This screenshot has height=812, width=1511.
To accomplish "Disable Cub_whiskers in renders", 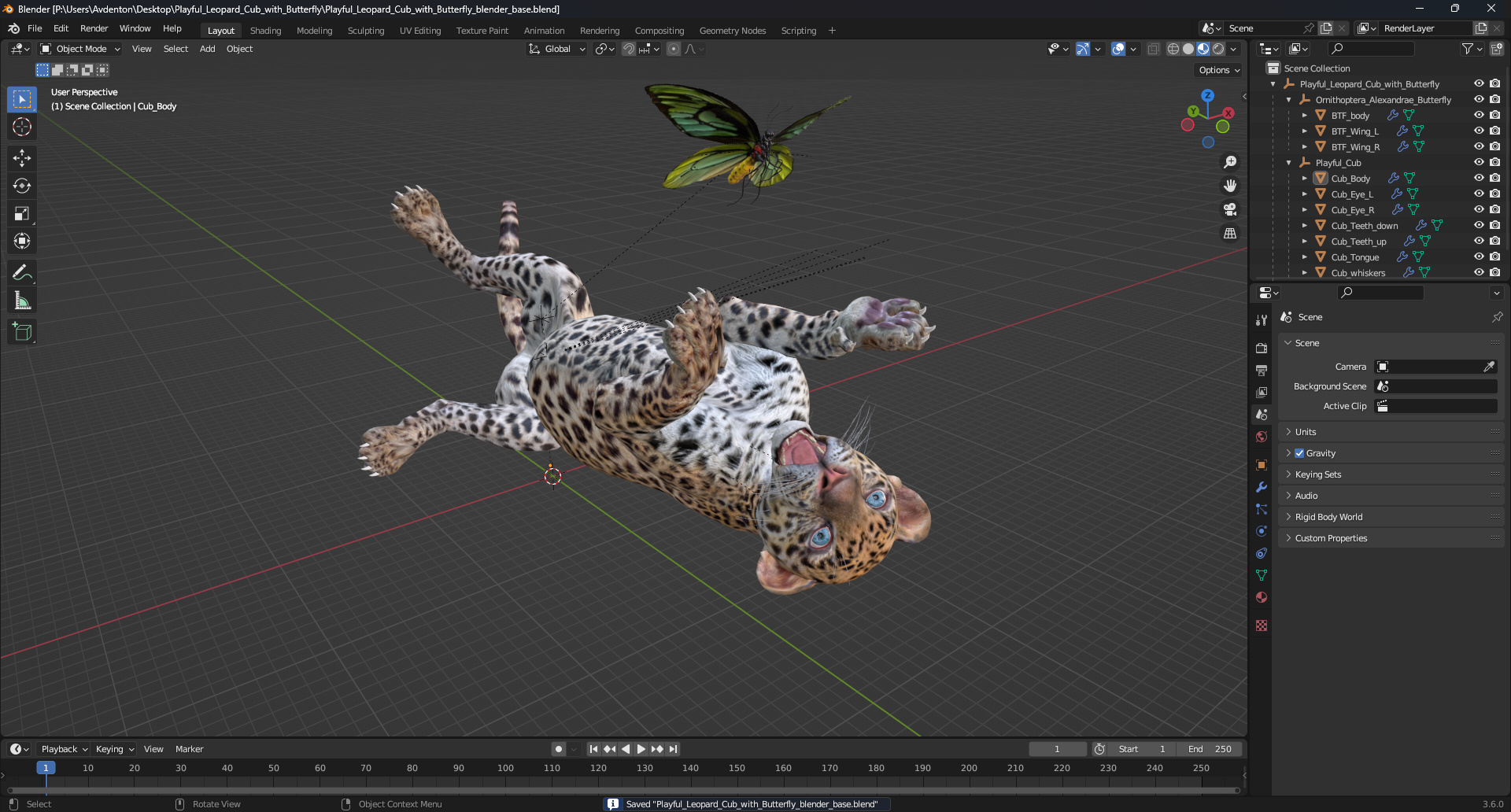I will tap(1494, 272).
